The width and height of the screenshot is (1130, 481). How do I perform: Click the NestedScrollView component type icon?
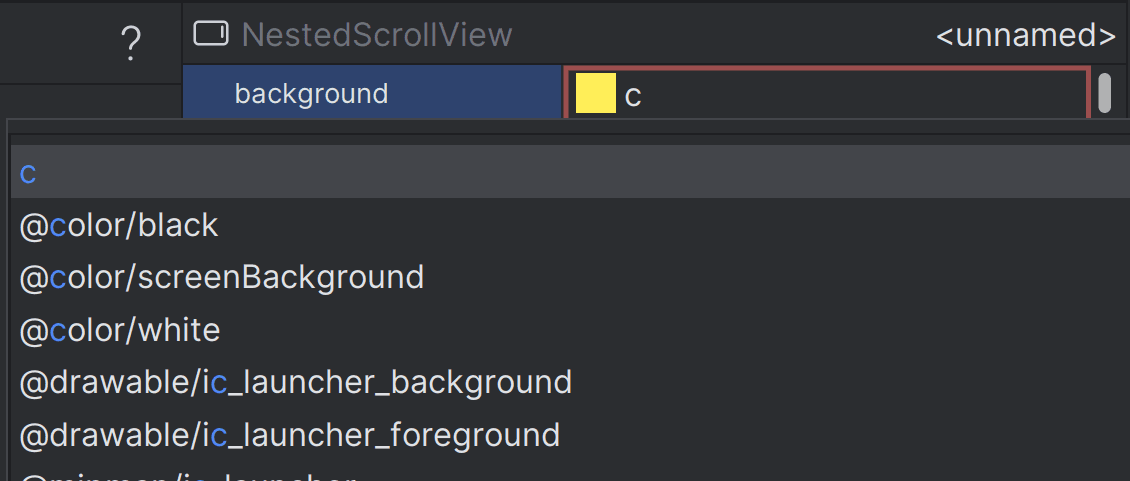click(211, 34)
